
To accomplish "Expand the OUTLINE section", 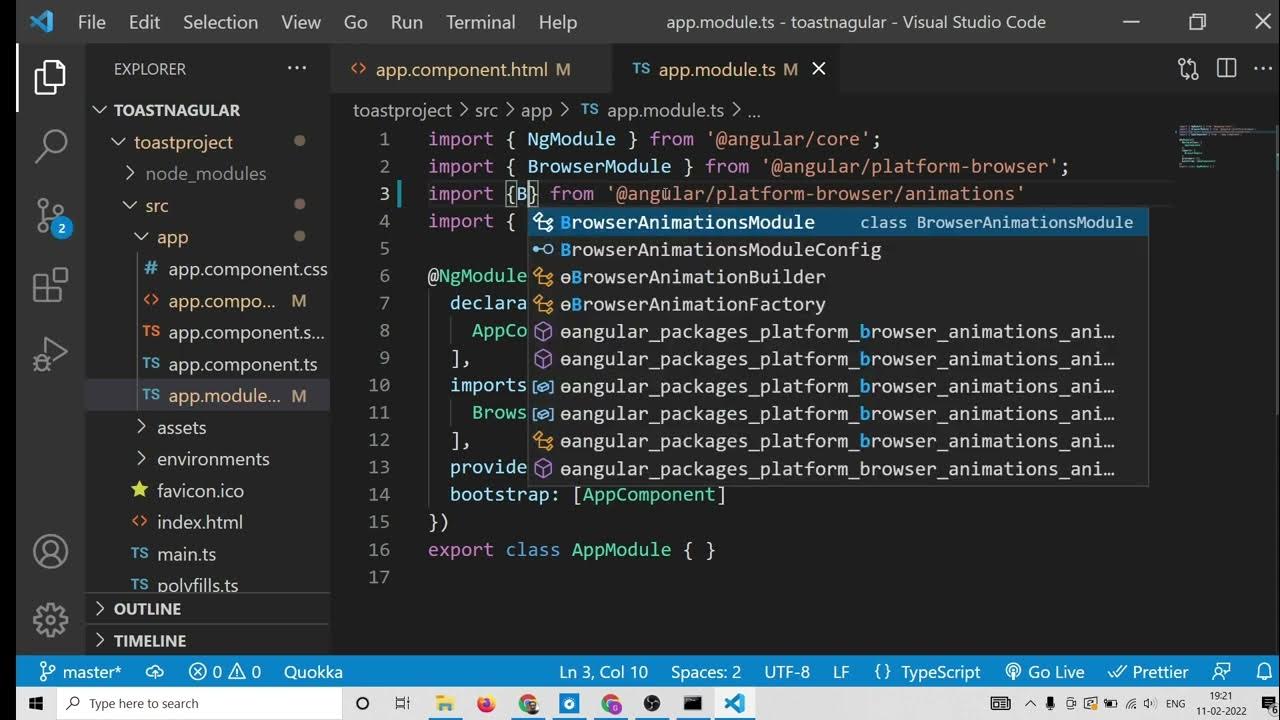I will 147,609.
